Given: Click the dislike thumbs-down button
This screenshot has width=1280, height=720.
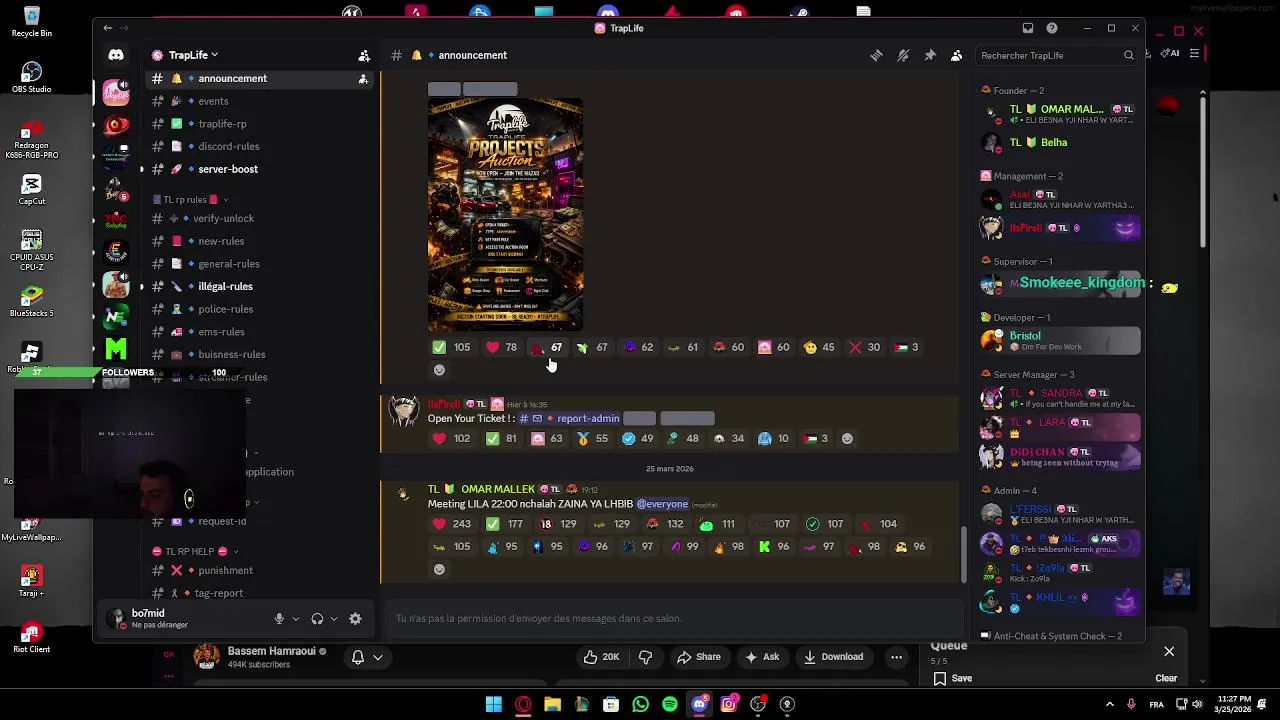Looking at the screenshot, I should (x=645, y=657).
